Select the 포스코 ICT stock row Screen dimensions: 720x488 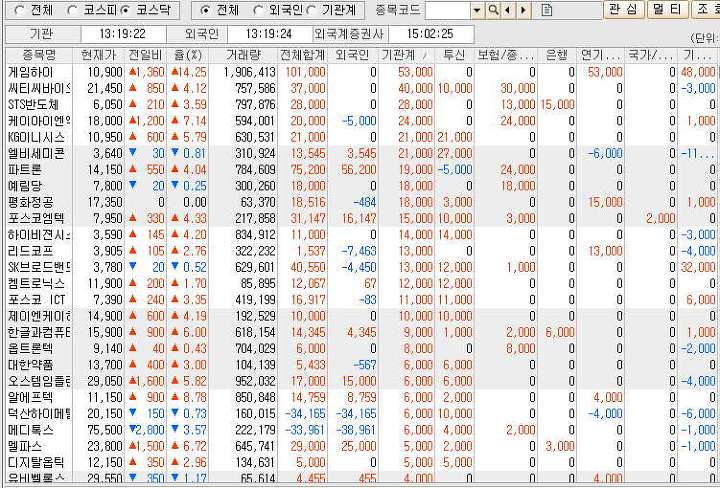coord(363,300)
